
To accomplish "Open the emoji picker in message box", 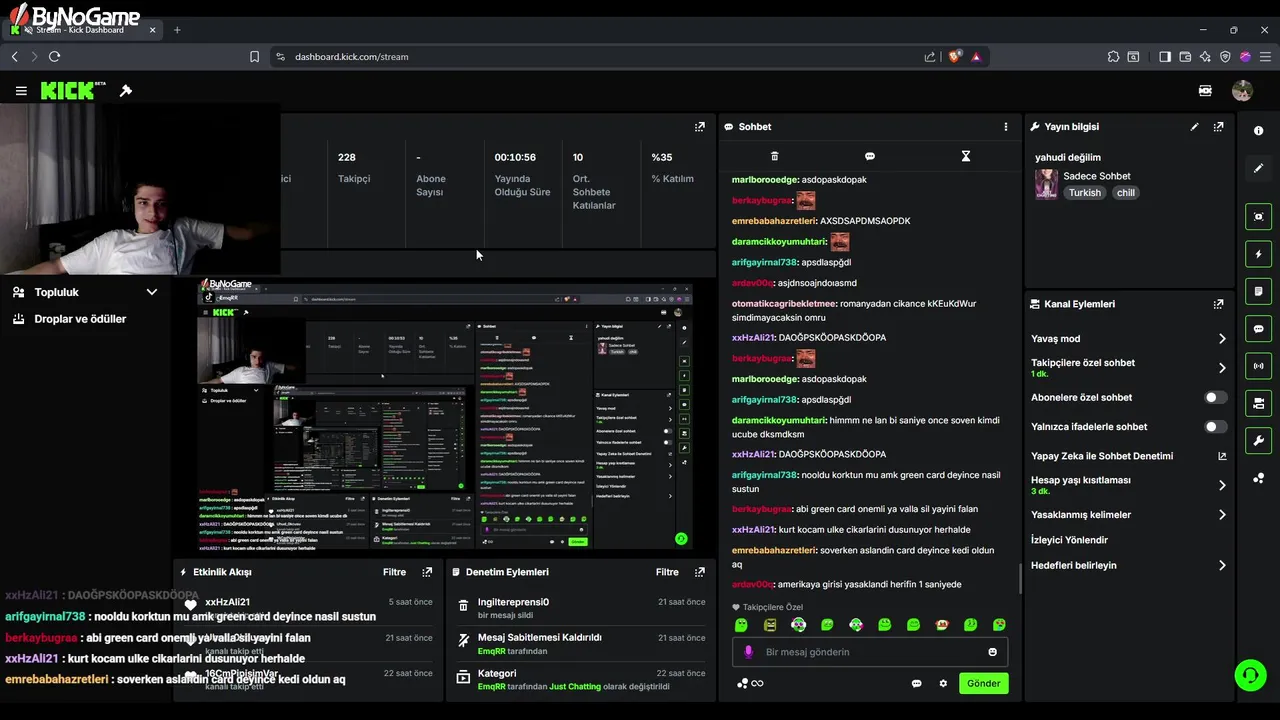I will click(x=993, y=652).
